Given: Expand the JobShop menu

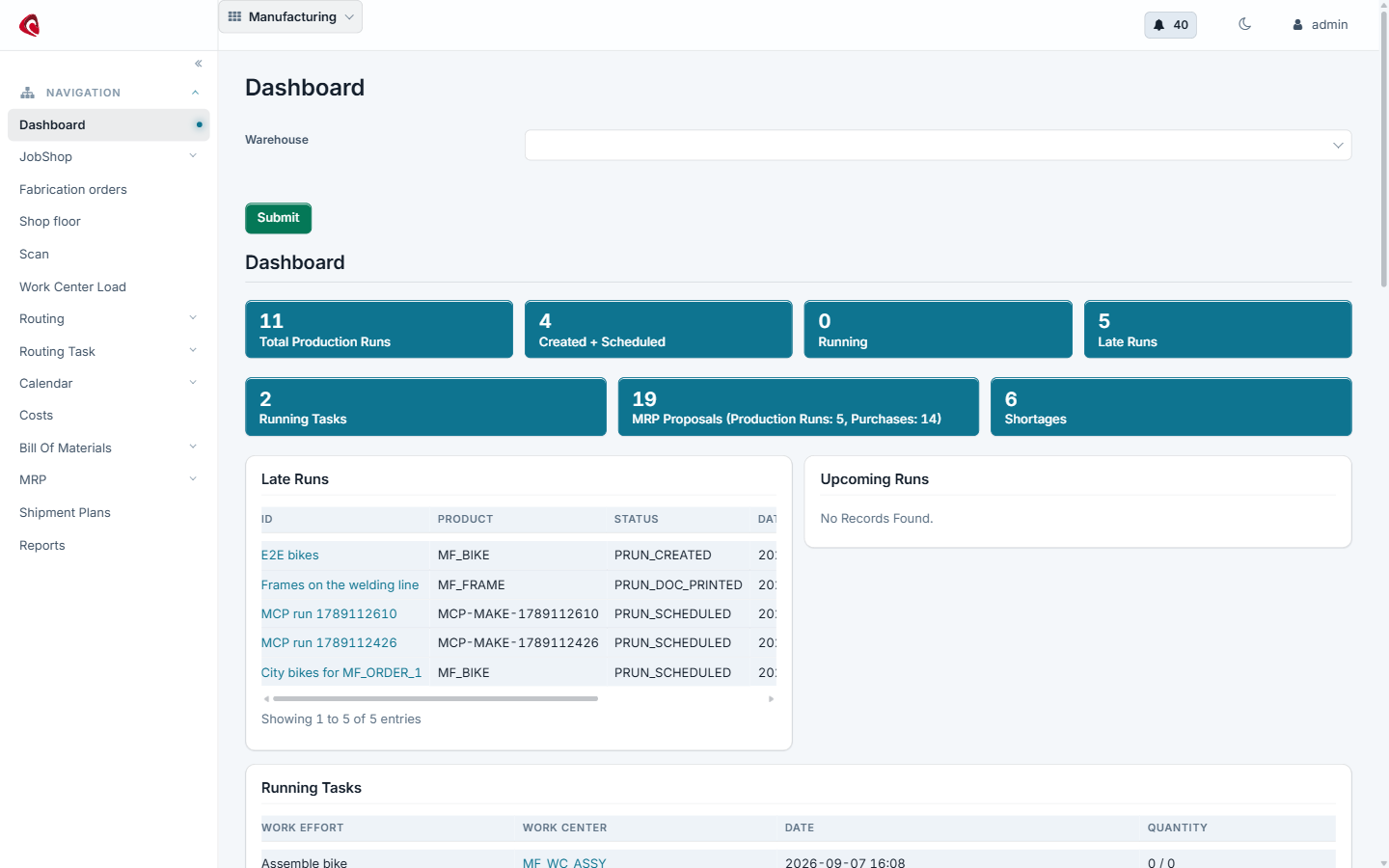Looking at the screenshot, I should 108,157.
